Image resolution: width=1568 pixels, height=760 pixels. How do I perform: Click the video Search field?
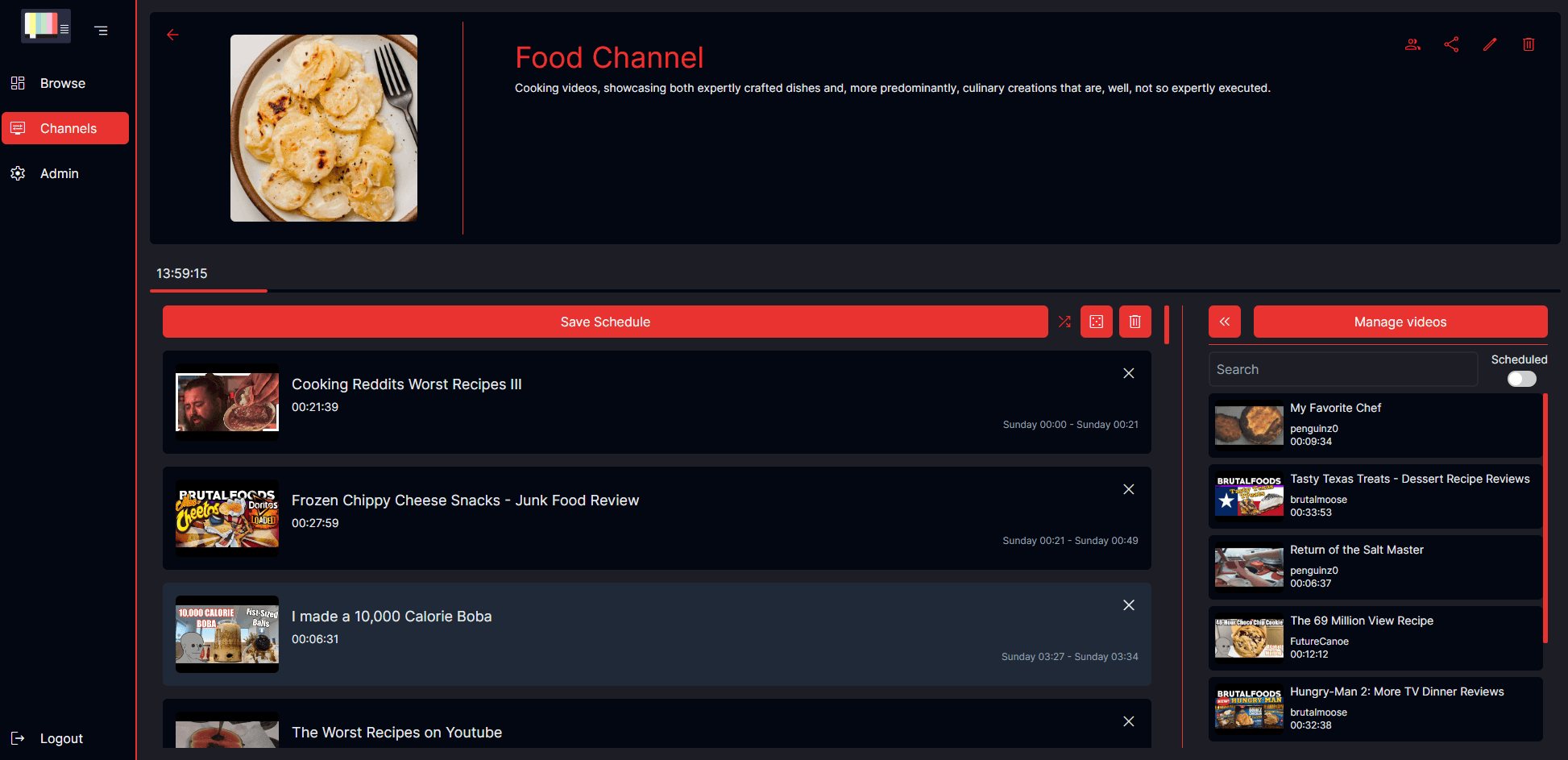[1342, 369]
